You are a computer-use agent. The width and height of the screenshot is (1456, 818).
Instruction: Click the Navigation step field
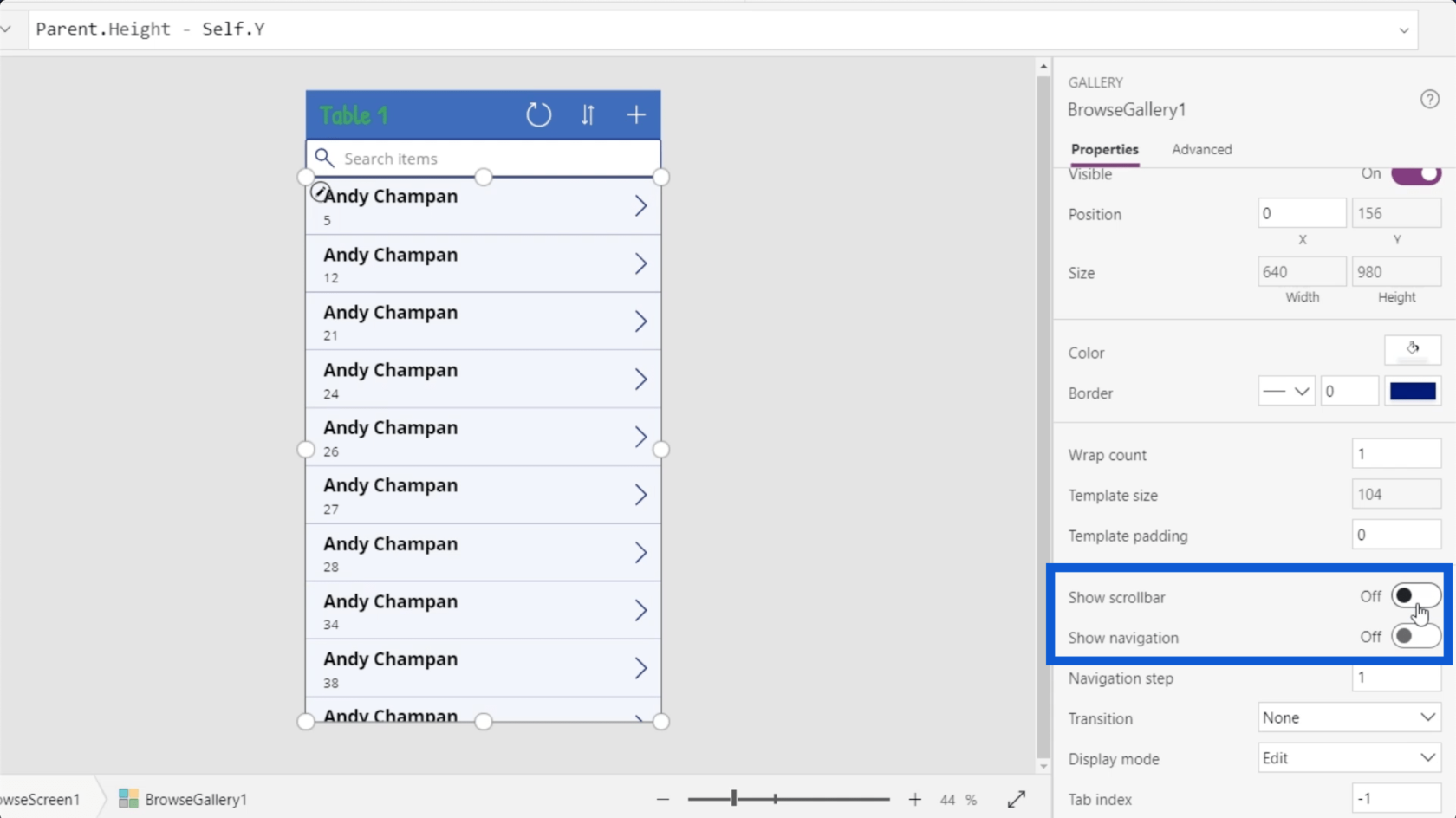[x=1396, y=678]
